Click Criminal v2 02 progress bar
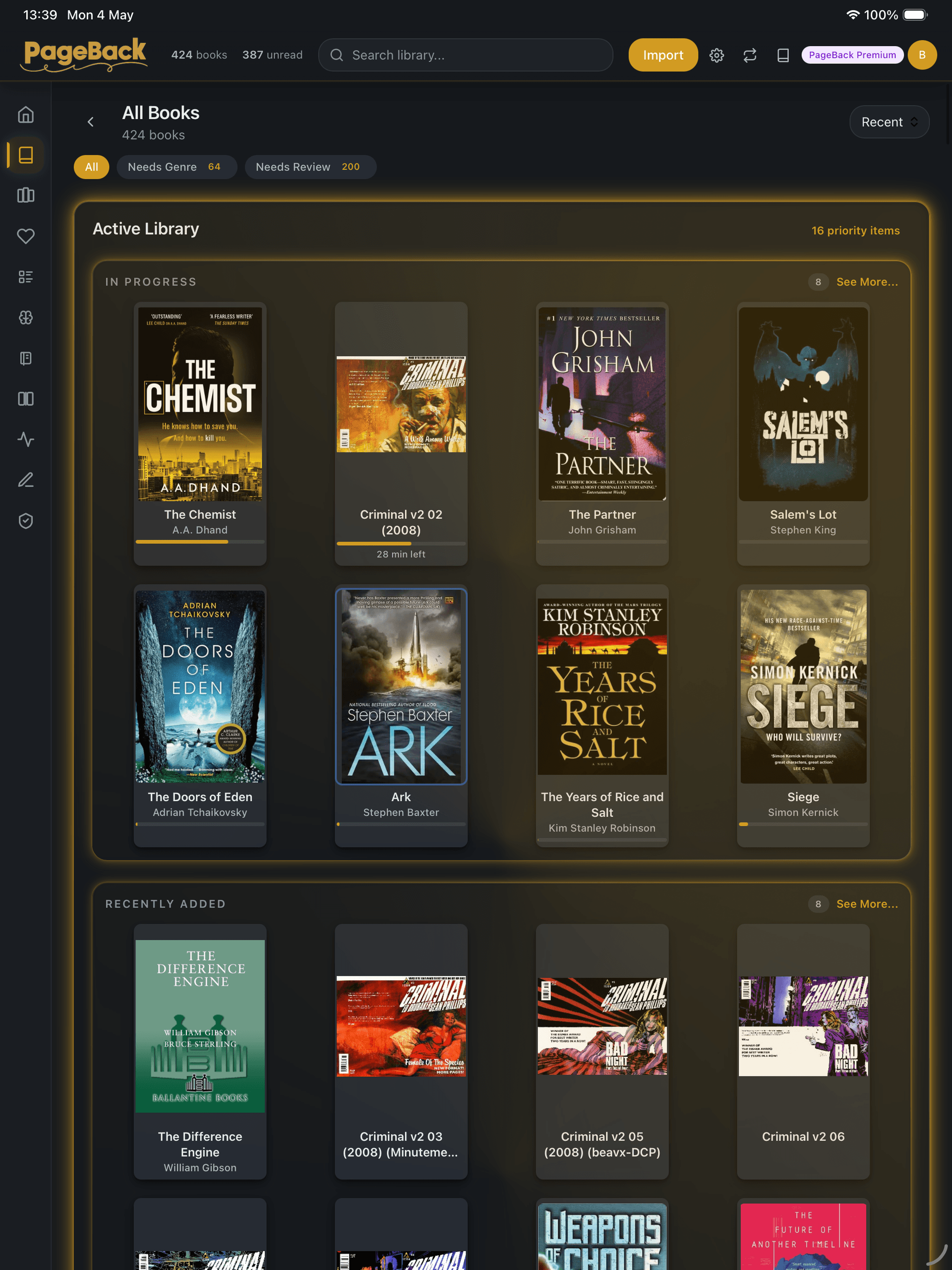The image size is (952, 1270). pos(401,543)
